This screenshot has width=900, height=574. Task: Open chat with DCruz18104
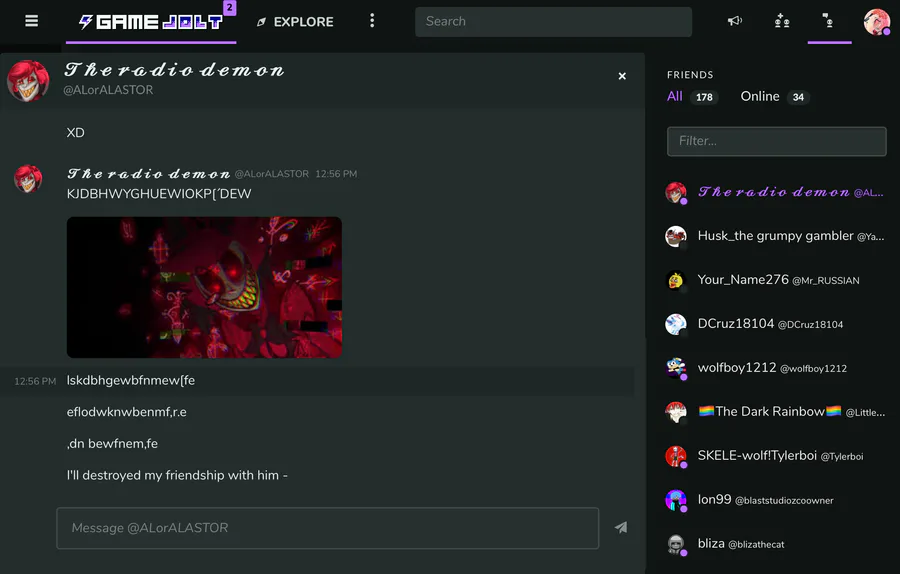click(x=775, y=324)
